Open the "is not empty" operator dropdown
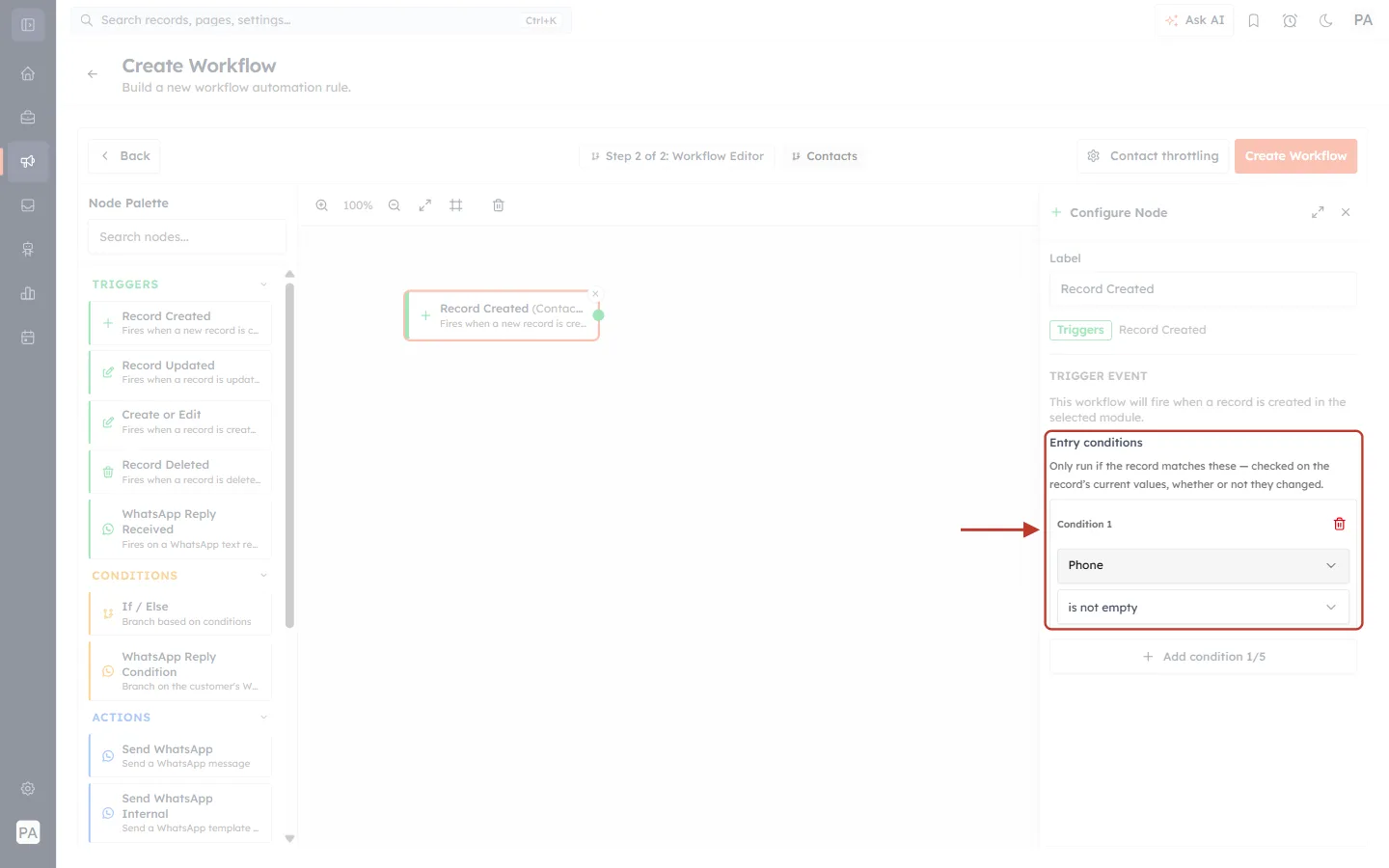Screen dimensions: 1389x868 (1203, 608)
